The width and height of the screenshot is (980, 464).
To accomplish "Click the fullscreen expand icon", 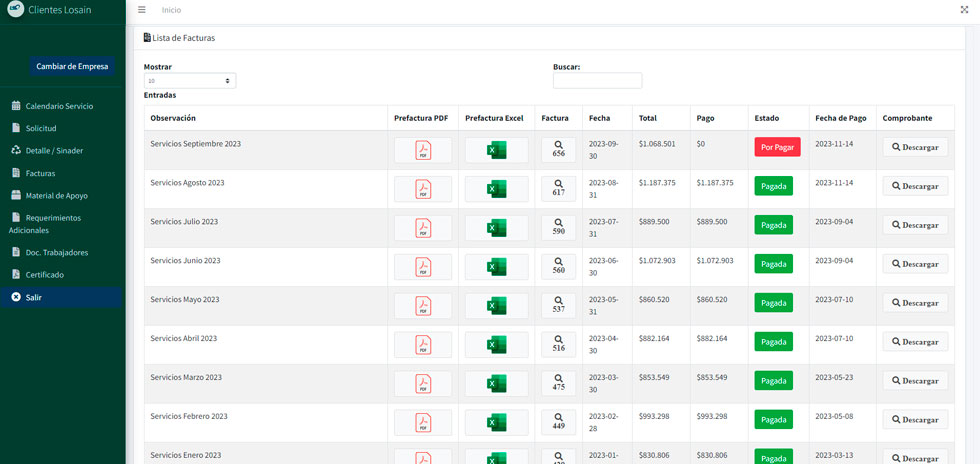I will coord(964,10).
